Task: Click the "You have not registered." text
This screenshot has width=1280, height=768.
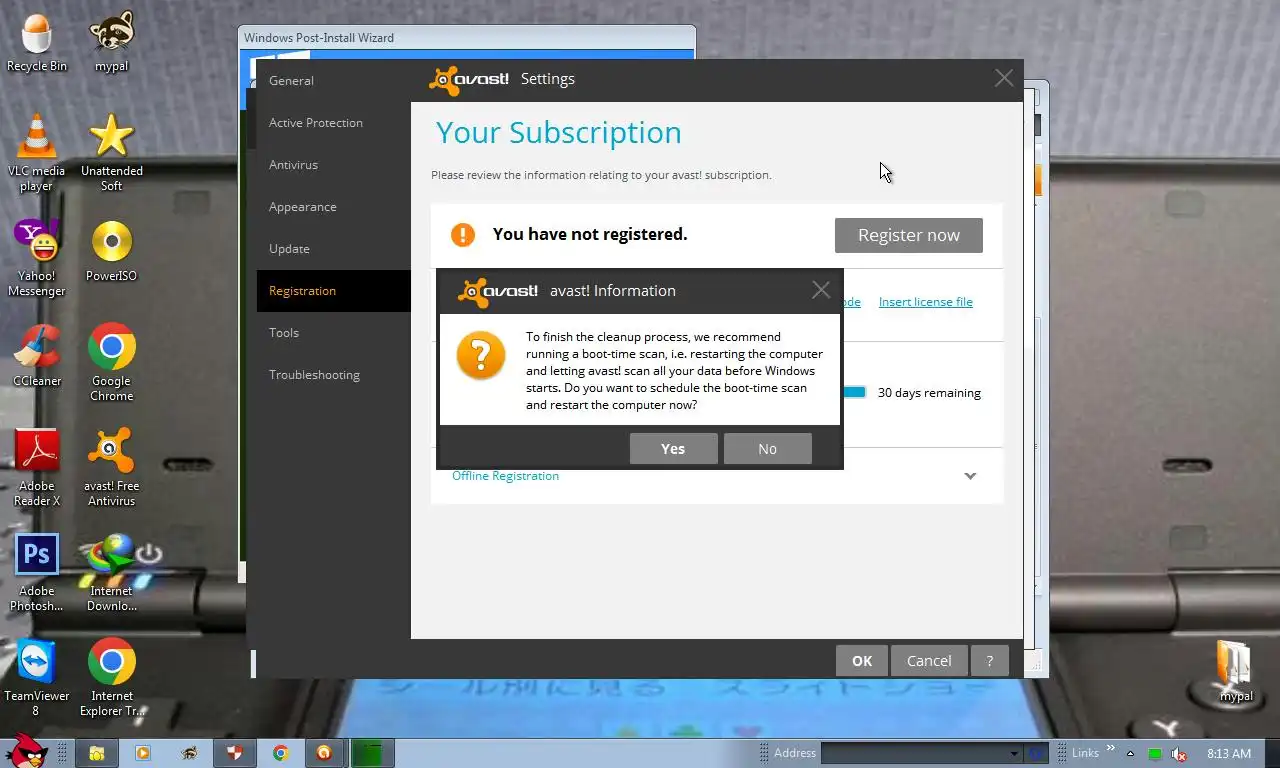Action: [x=590, y=234]
